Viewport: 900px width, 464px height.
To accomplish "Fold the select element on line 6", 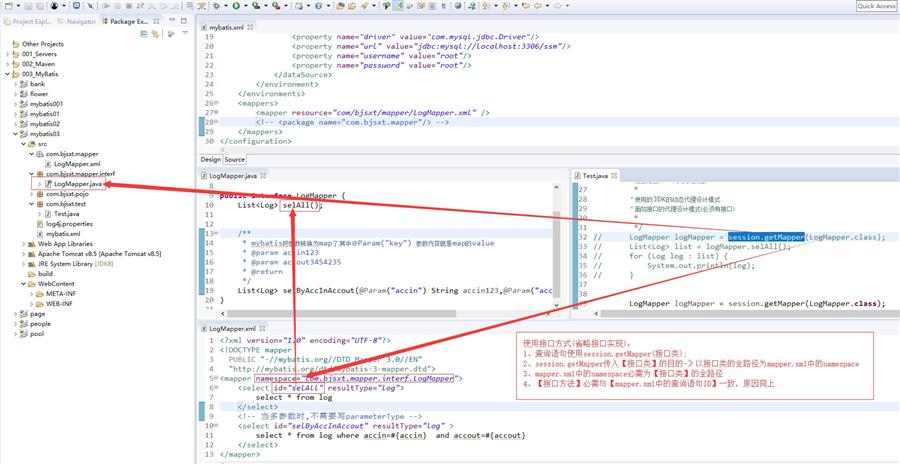I will tap(216, 388).
